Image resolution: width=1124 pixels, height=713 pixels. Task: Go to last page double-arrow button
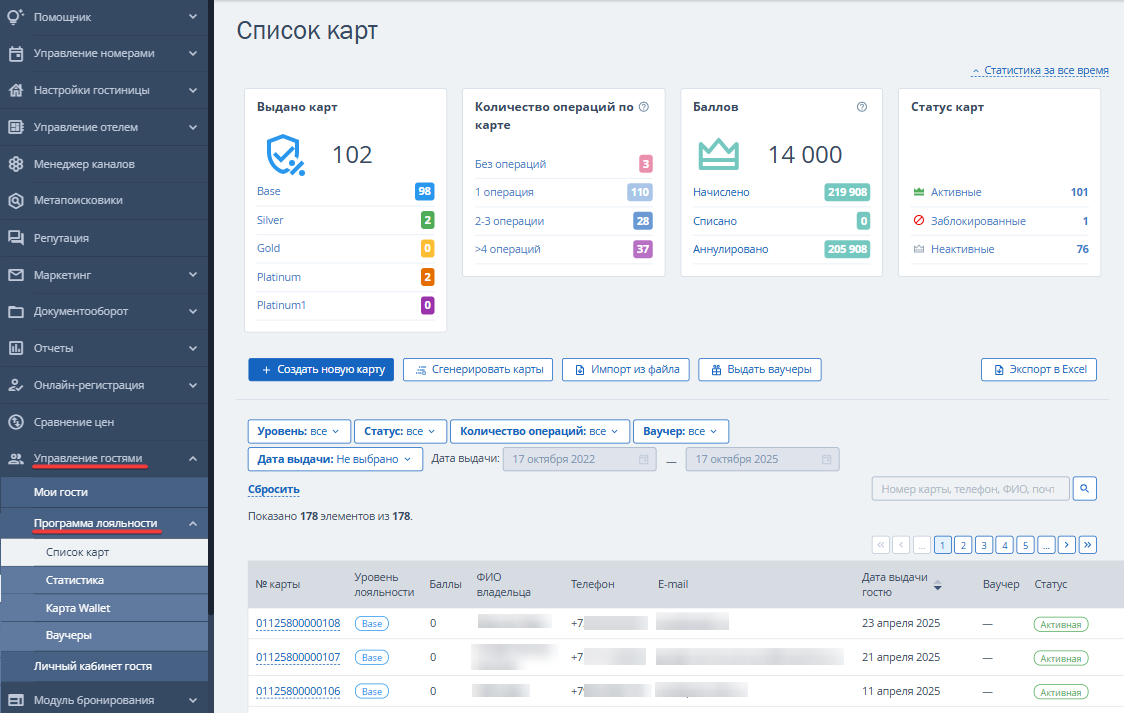(x=1088, y=545)
